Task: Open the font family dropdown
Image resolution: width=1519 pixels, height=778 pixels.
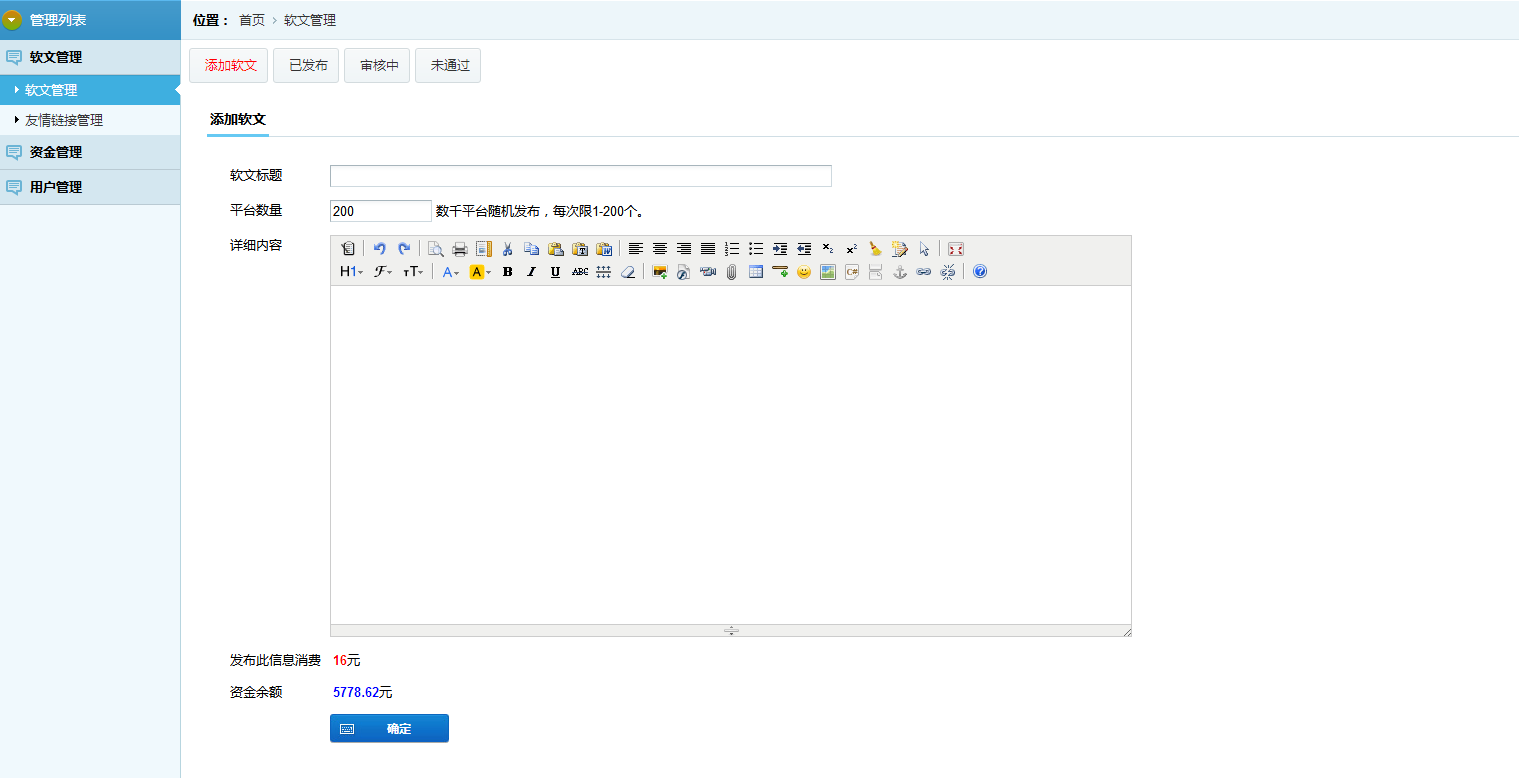Action: 383,272
